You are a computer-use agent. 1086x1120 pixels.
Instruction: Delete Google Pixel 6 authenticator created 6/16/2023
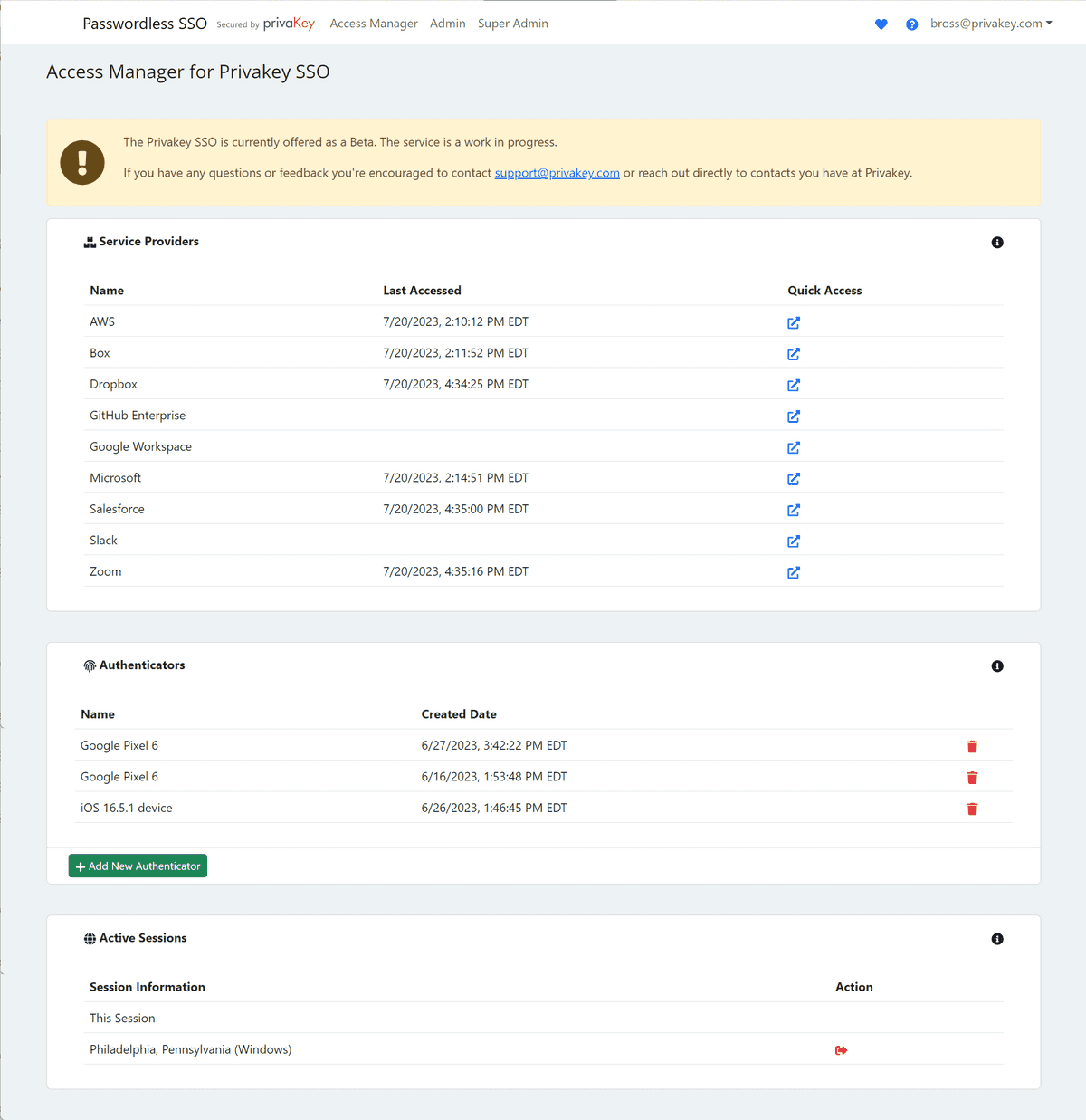(x=972, y=778)
